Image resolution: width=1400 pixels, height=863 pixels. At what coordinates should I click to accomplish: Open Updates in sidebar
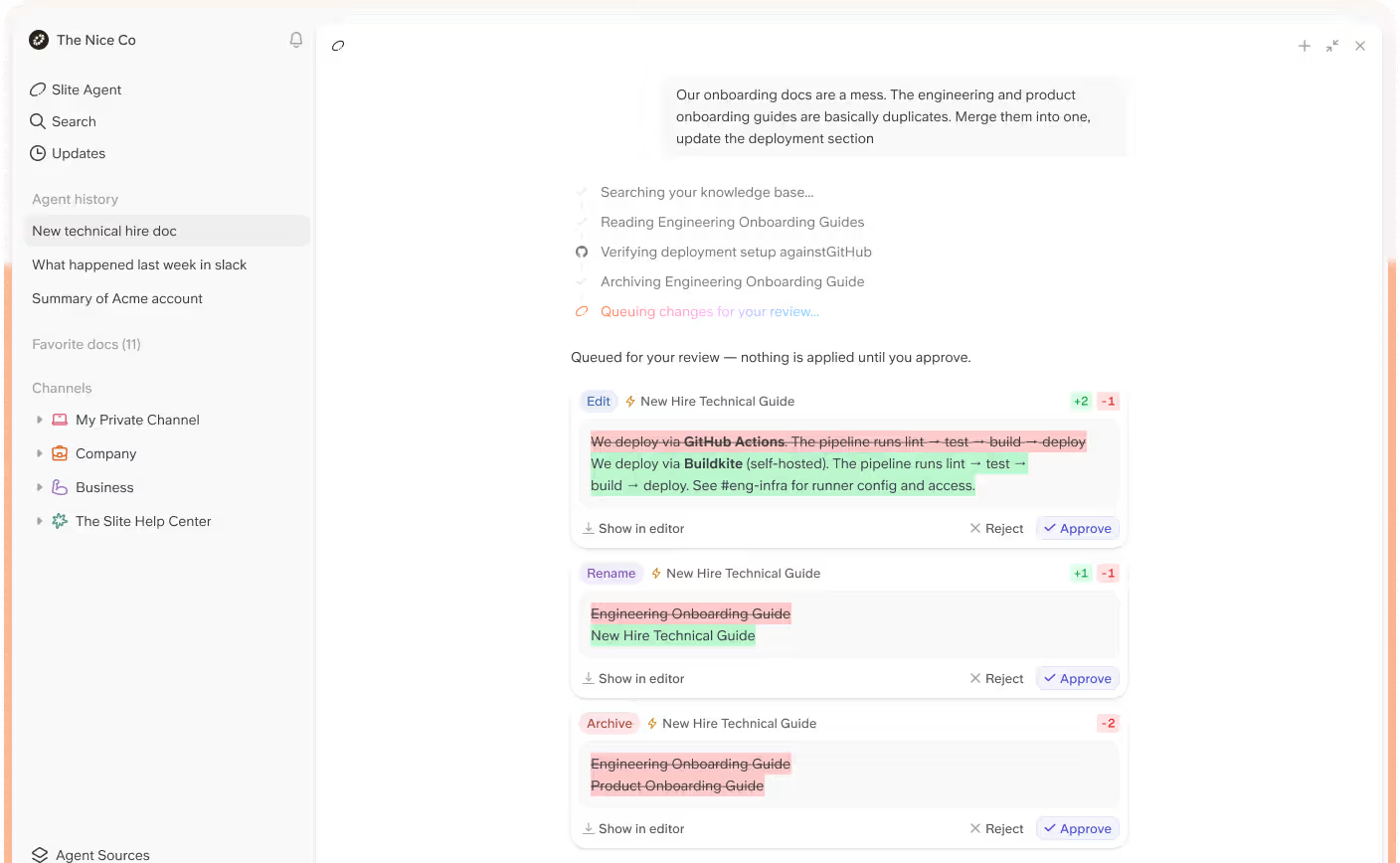pyautogui.click(x=68, y=153)
